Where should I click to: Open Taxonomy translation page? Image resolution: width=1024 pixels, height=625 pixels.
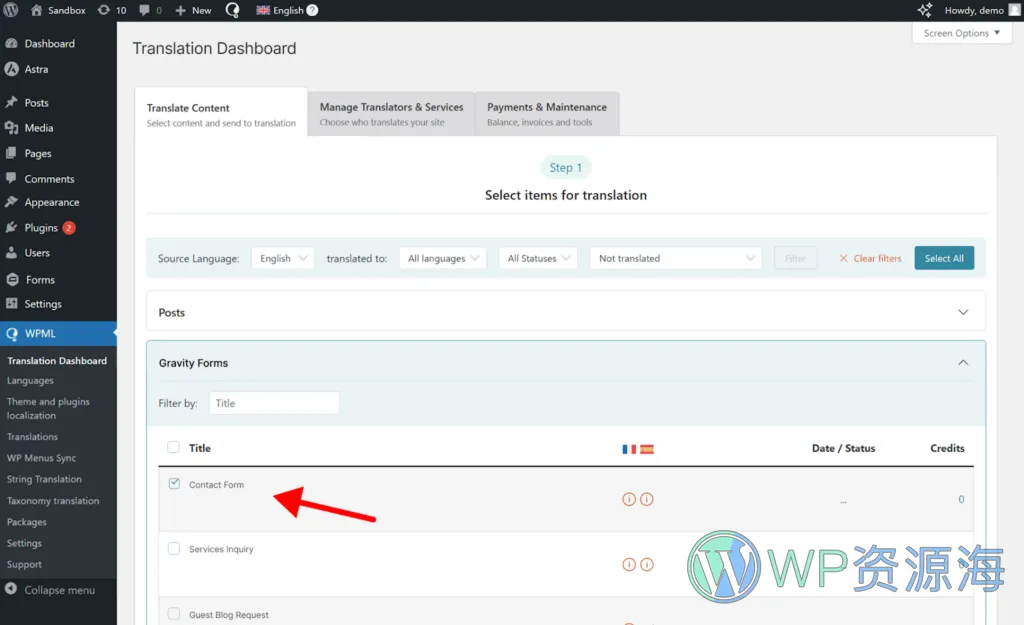pyautogui.click(x=53, y=501)
